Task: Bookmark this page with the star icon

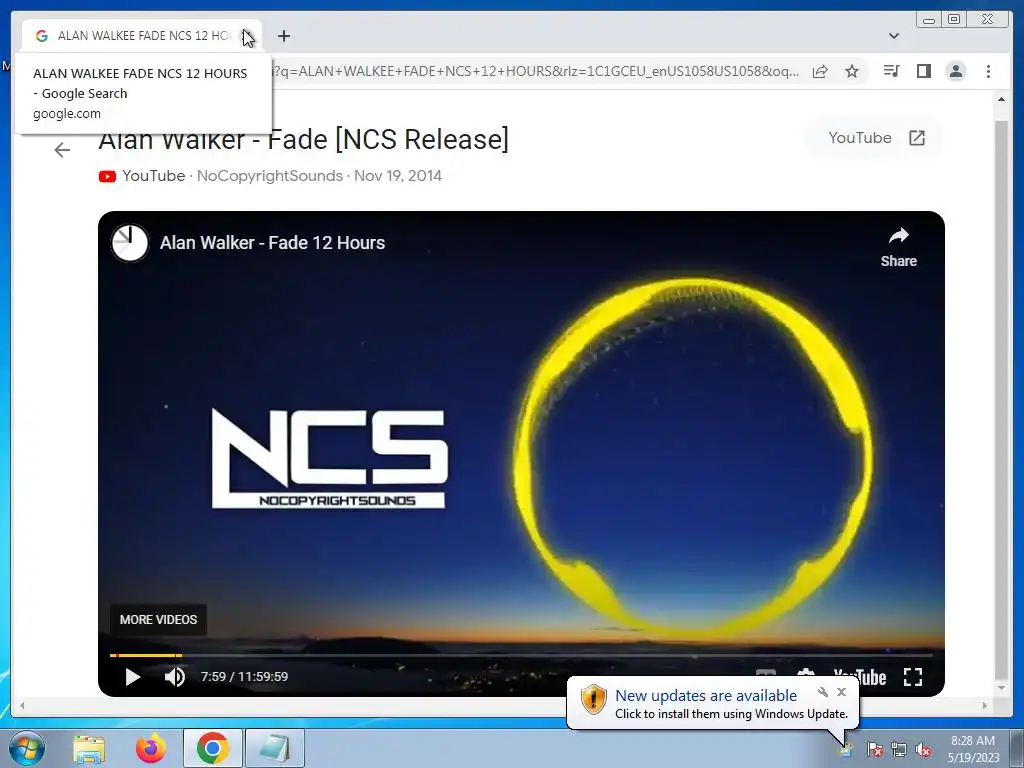Action: click(x=852, y=71)
